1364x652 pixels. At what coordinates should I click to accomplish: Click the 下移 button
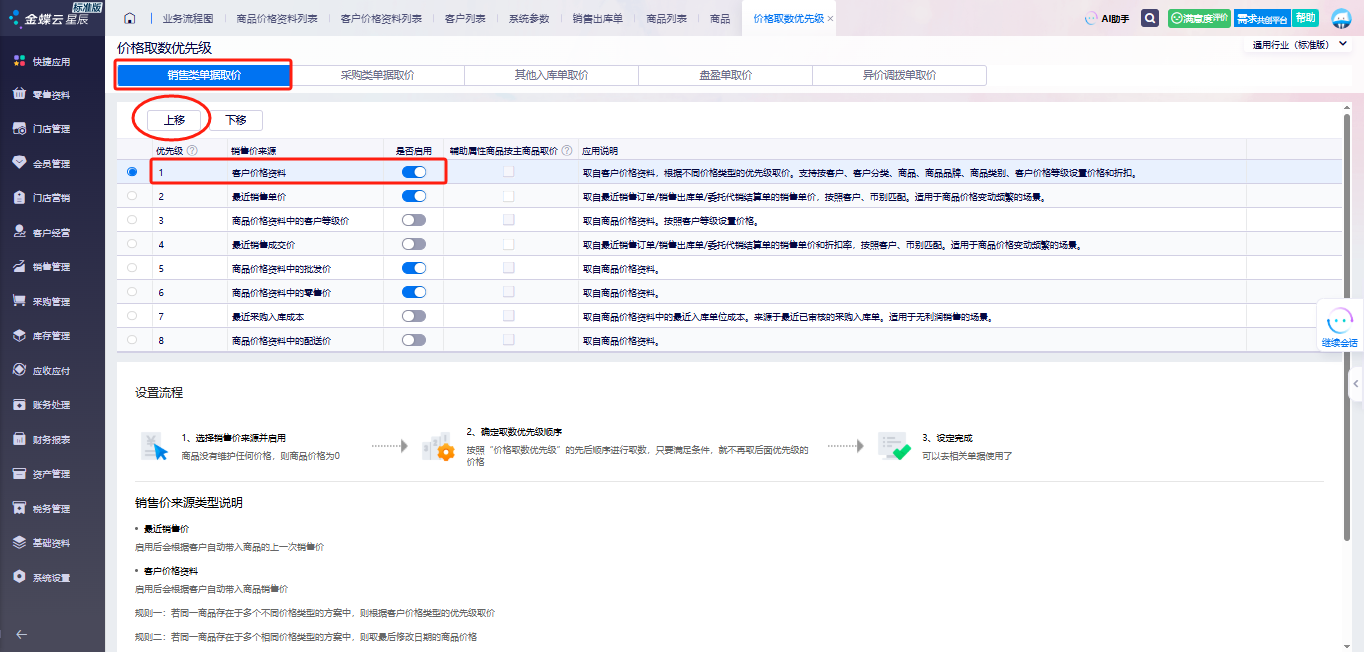[236, 120]
